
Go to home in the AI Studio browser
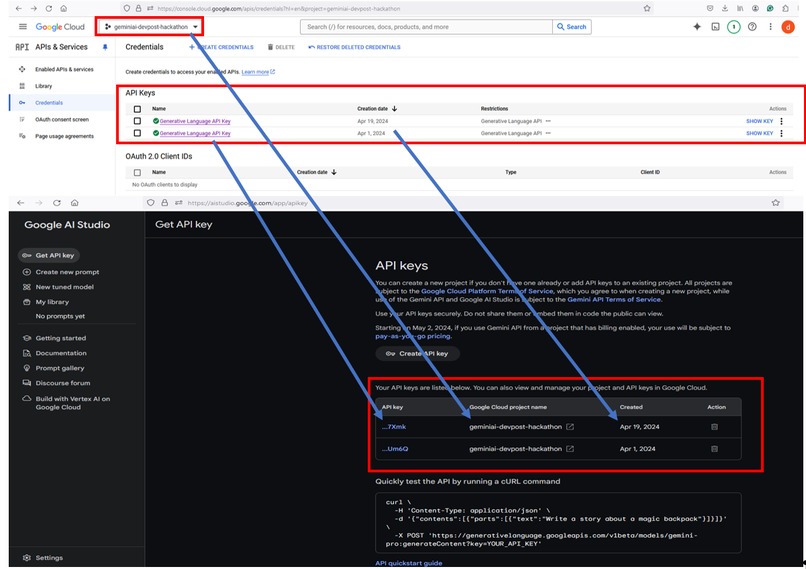[75, 203]
